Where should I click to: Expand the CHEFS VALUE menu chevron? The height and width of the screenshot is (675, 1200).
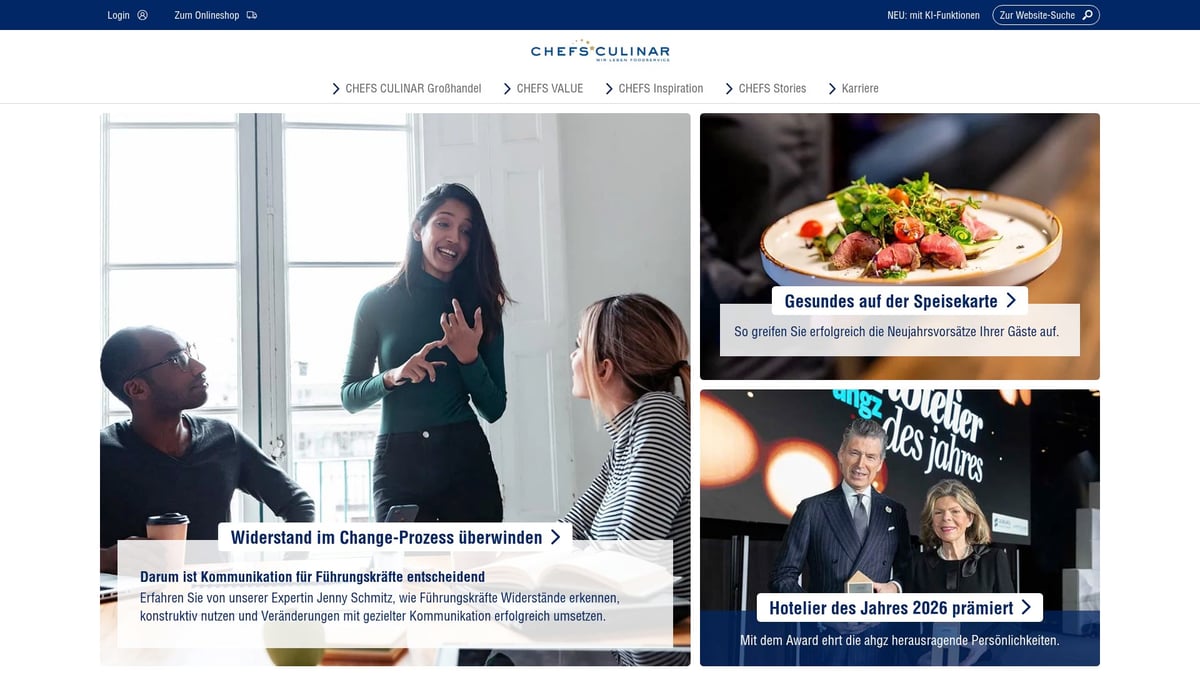coord(507,88)
